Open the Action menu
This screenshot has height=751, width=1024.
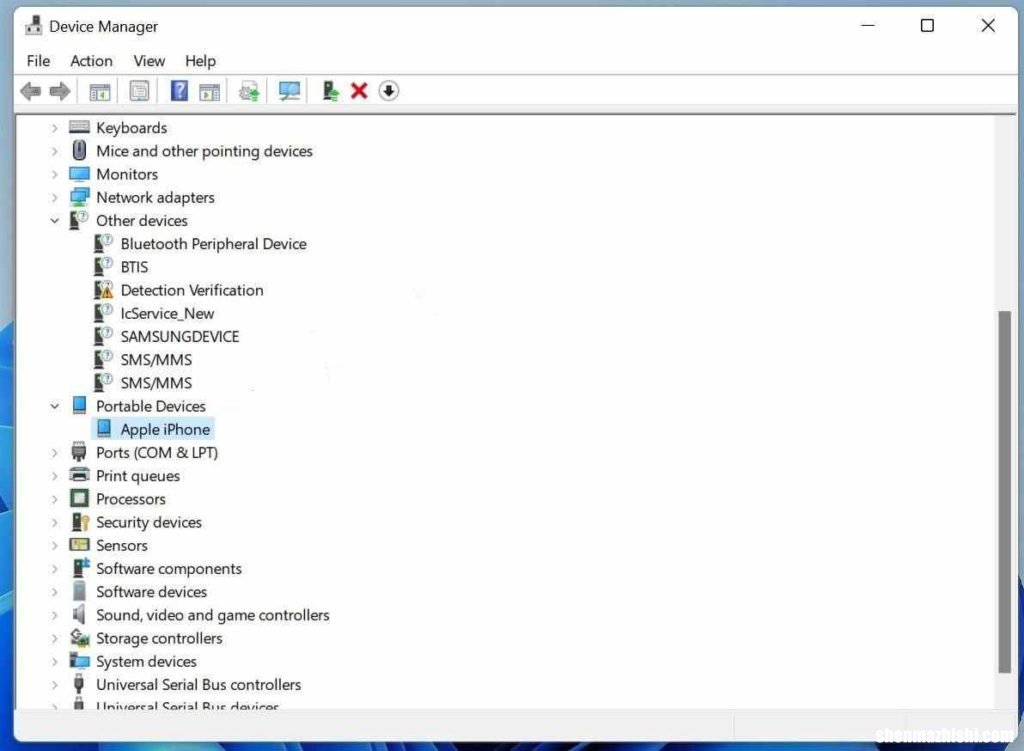91,61
